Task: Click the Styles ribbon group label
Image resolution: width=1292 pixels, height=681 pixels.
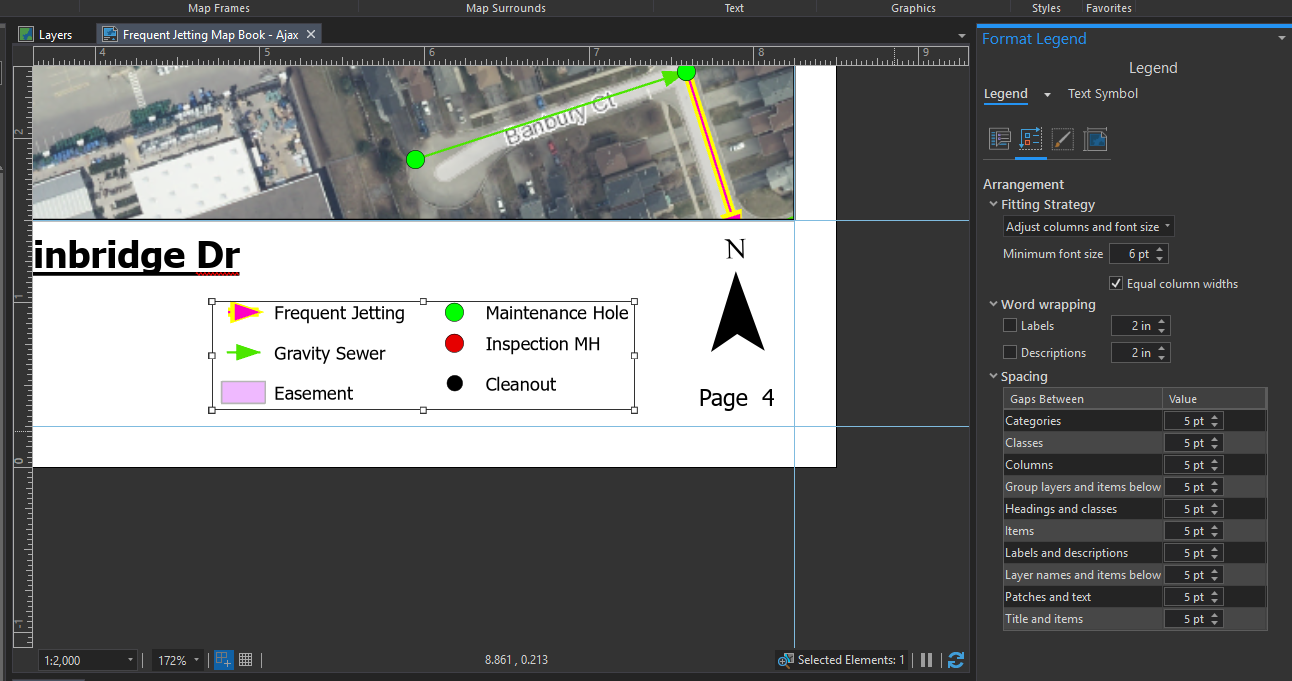Action: click(1047, 8)
